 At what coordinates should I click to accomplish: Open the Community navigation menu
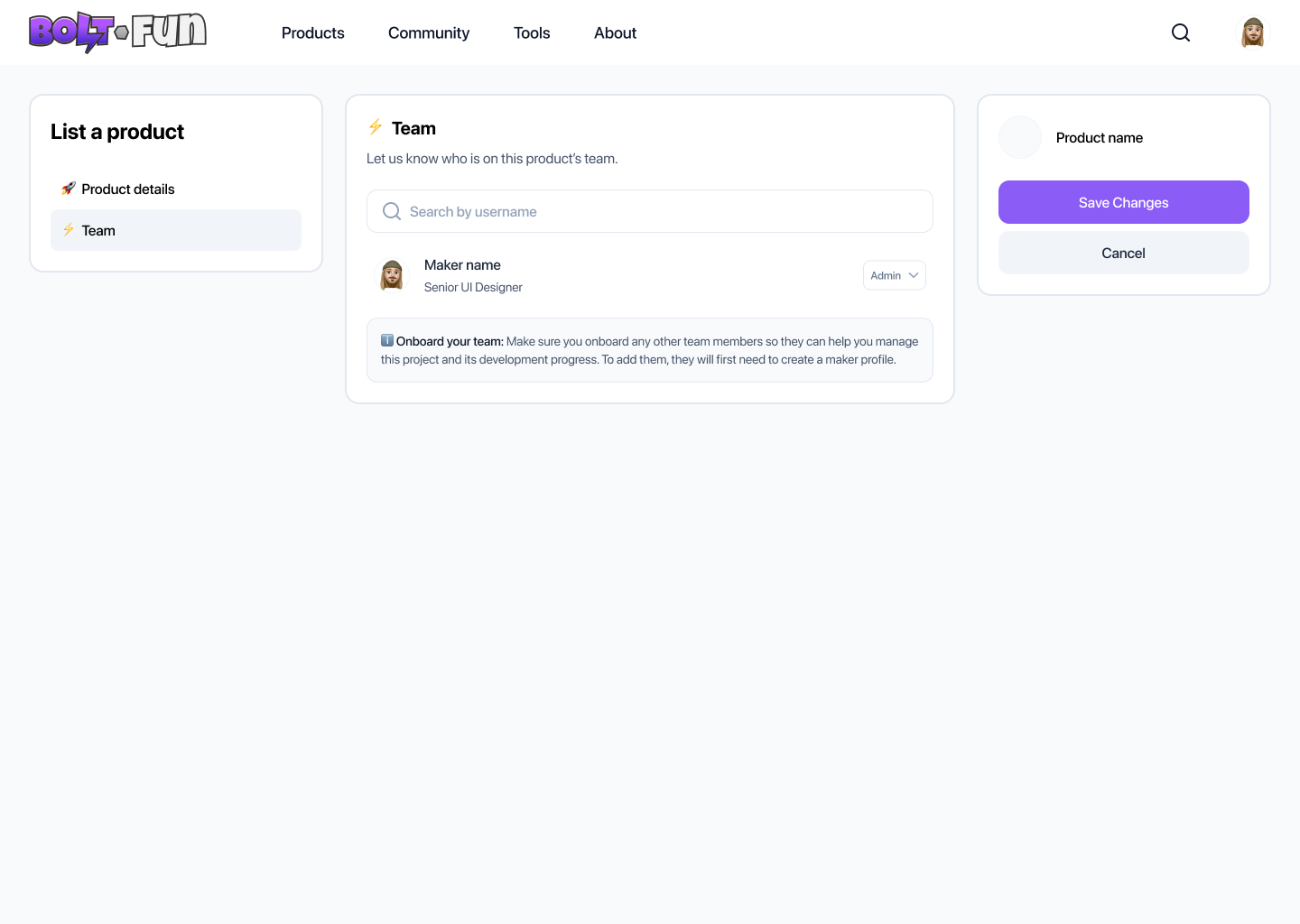click(429, 32)
